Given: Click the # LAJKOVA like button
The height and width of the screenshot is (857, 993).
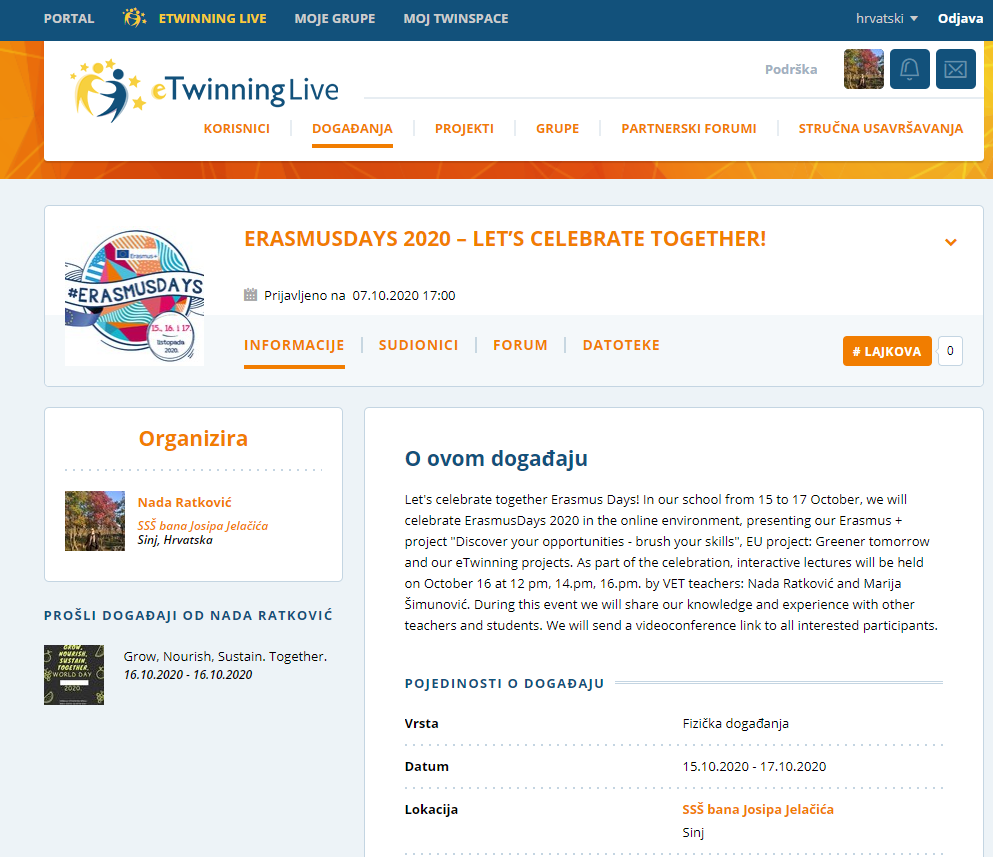Looking at the screenshot, I should pos(887,351).
